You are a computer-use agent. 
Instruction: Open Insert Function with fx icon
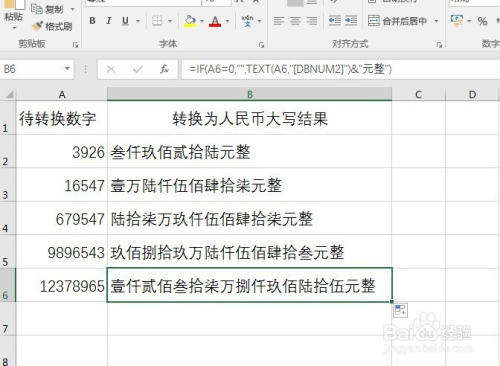(x=164, y=69)
